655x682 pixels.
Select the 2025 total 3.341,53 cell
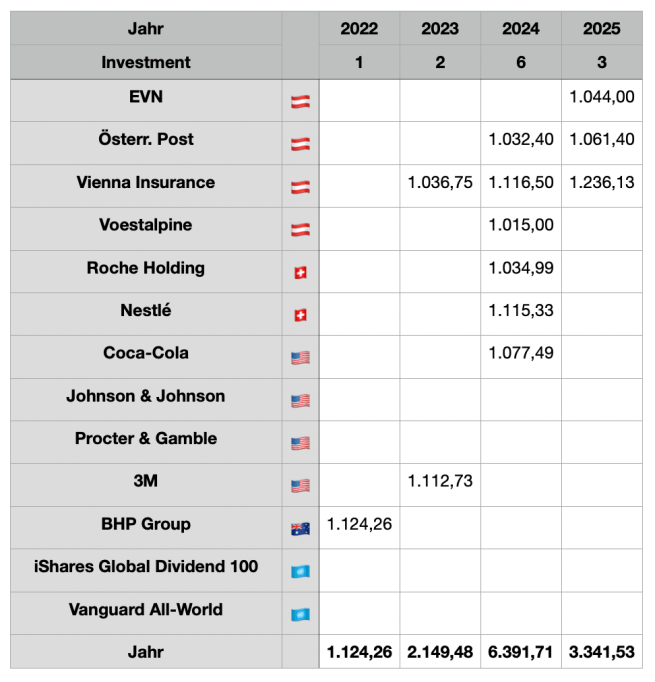click(602, 653)
